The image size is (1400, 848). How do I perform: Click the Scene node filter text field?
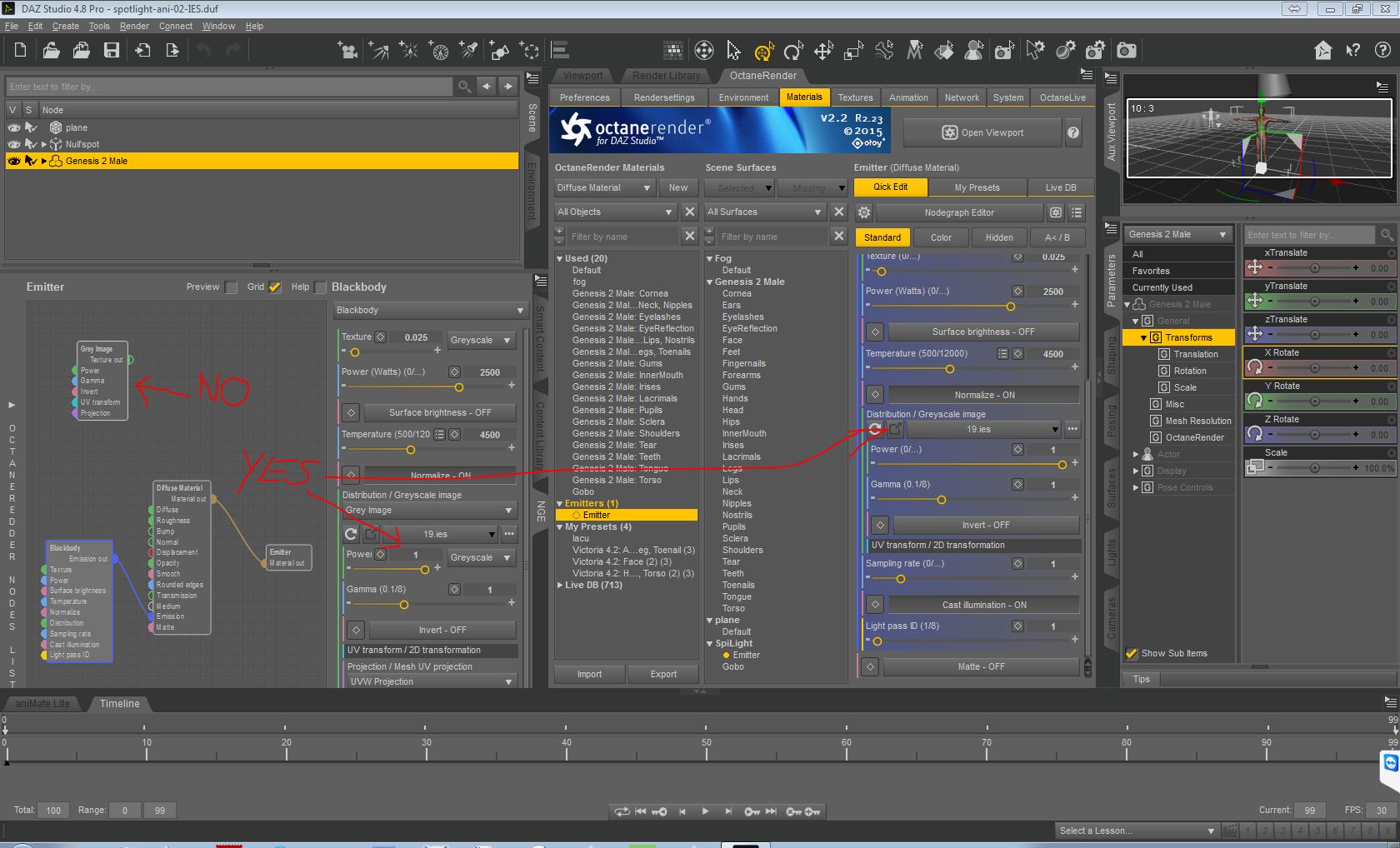click(230, 87)
